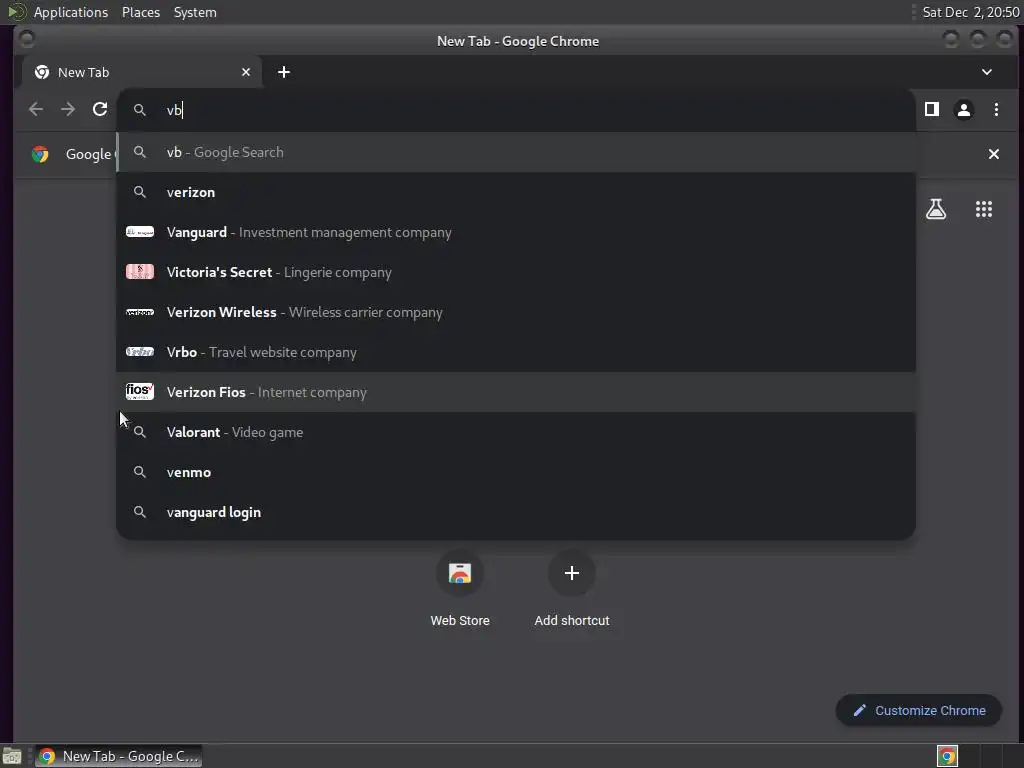This screenshot has height=768, width=1024.
Task: Go forward using the forward arrow
Action: coord(68,109)
